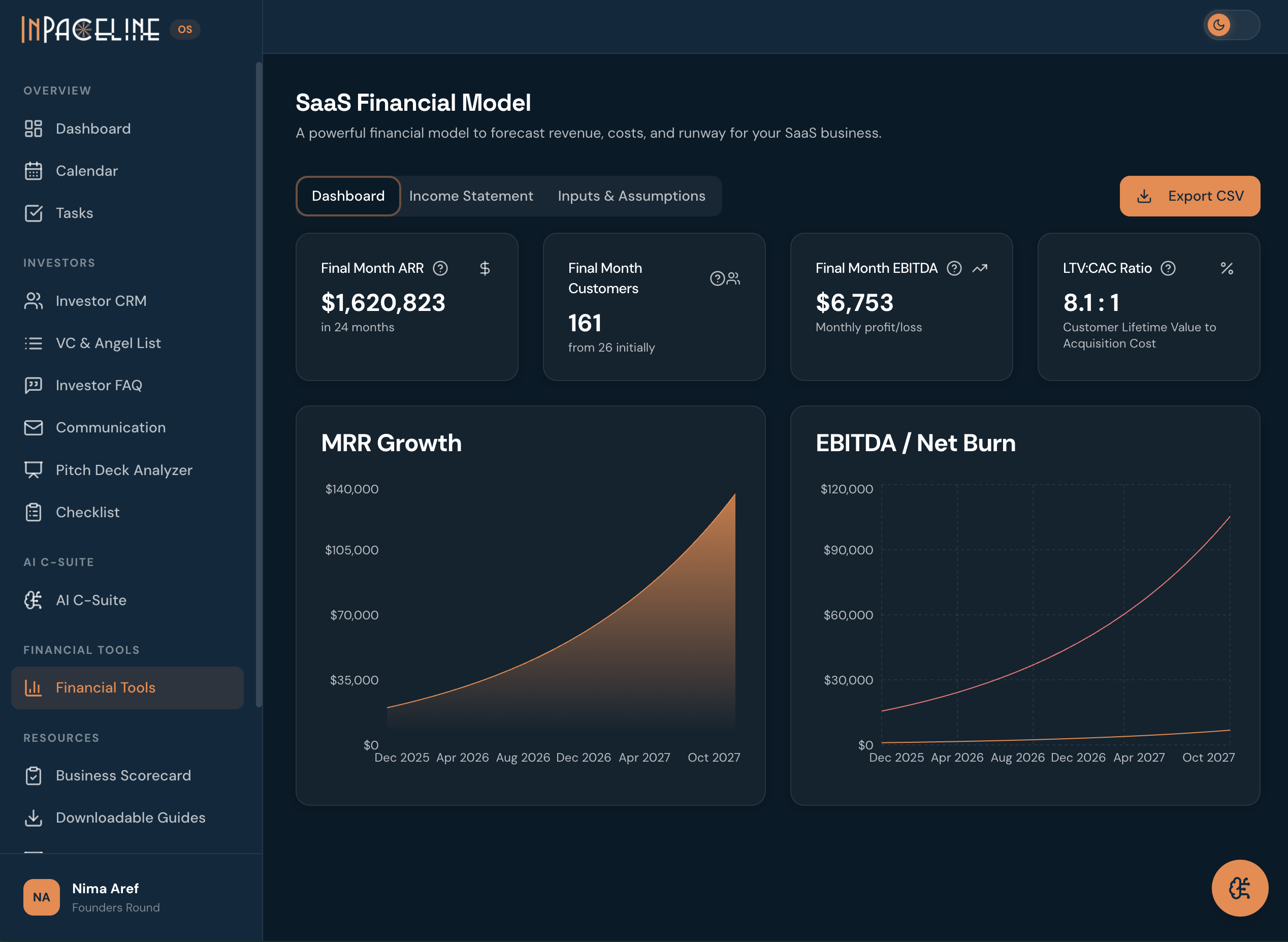Click the LTV:CAC Ratio help icon
This screenshot has width=1288, height=942.
pos(1168,268)
